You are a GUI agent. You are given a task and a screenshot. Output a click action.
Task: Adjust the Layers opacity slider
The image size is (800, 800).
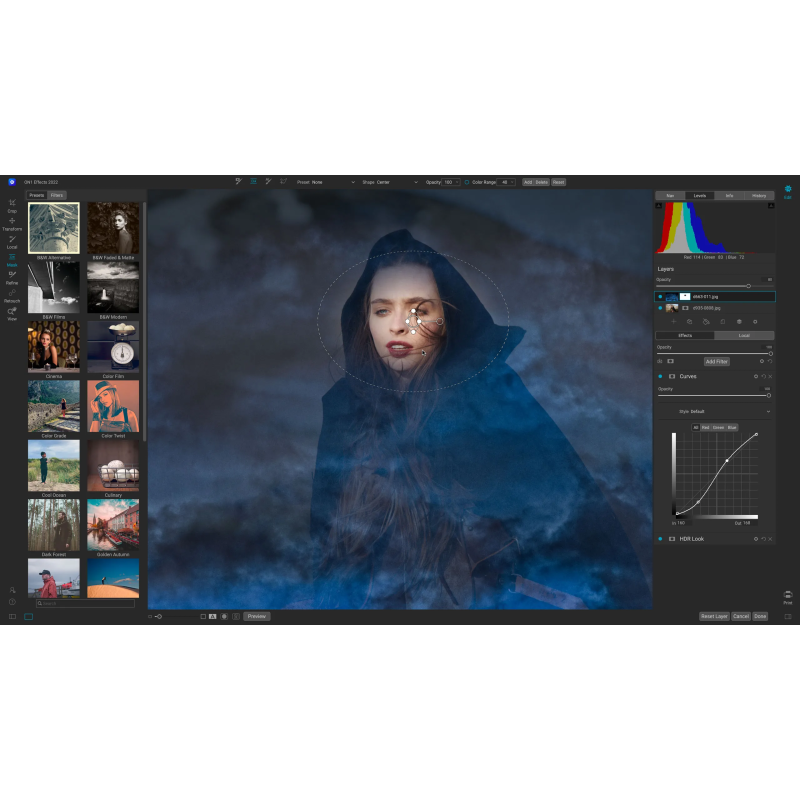tap(748, 286)
